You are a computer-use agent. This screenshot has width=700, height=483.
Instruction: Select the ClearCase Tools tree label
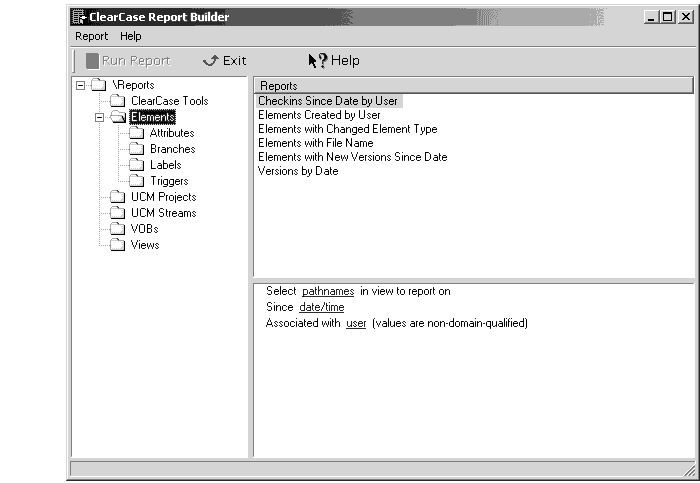click(x=170, y=101)
